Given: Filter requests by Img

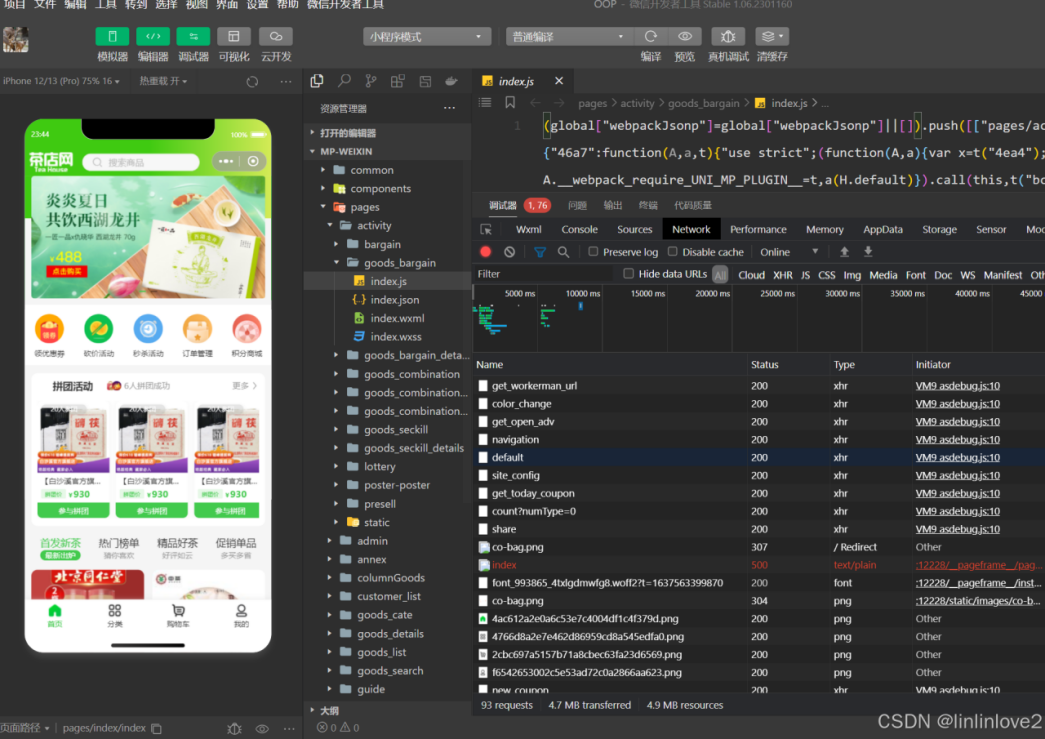Looking at the screenshot, I should click(852, 275).
